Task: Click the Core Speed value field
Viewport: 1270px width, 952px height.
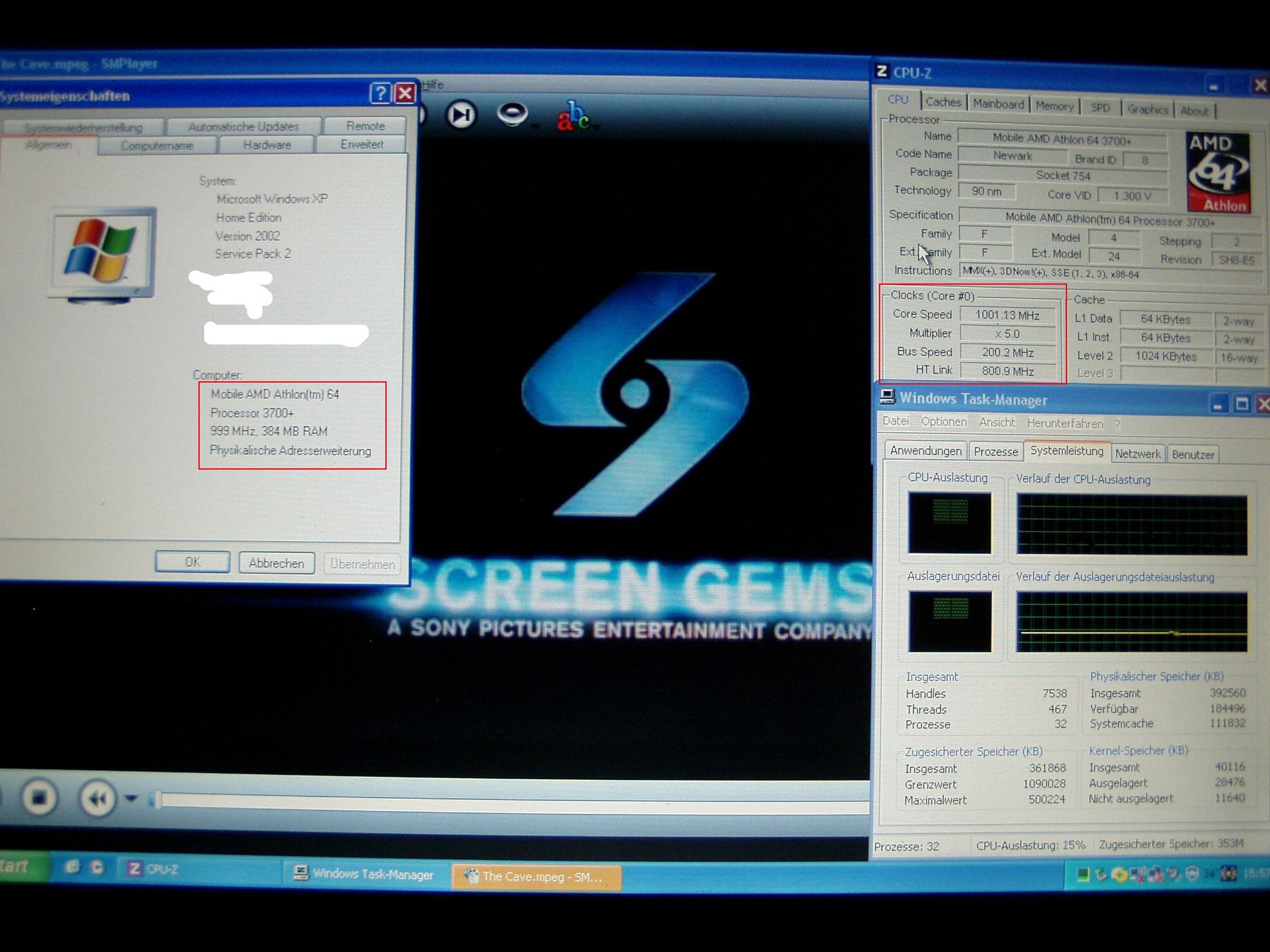Action: tap(1008, 315)
